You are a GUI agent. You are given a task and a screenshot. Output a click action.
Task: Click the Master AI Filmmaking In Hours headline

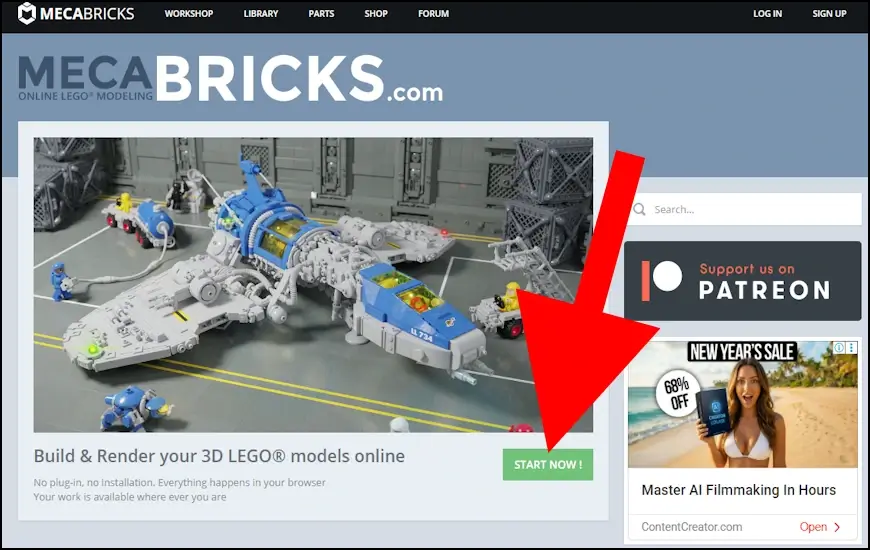pyautogui.click(x=739, y=490)
